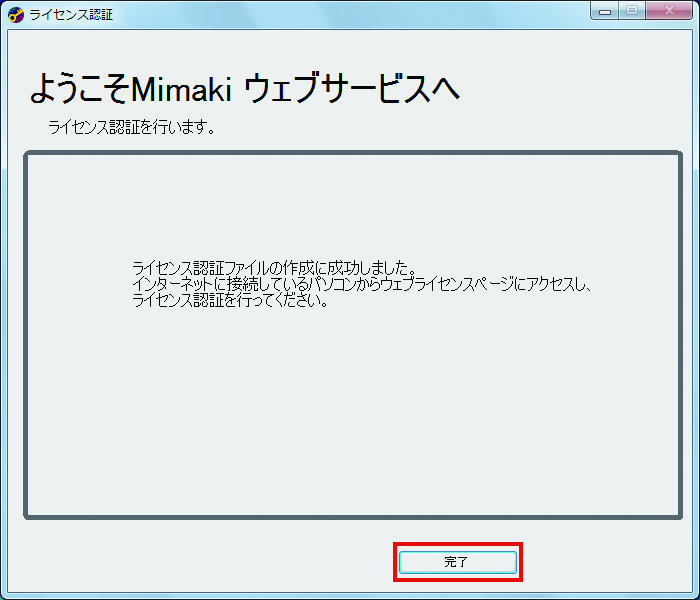The image size is (700, 600).
Task: Click the line starting with インターネットに接続している
Action: pos(362,284)
